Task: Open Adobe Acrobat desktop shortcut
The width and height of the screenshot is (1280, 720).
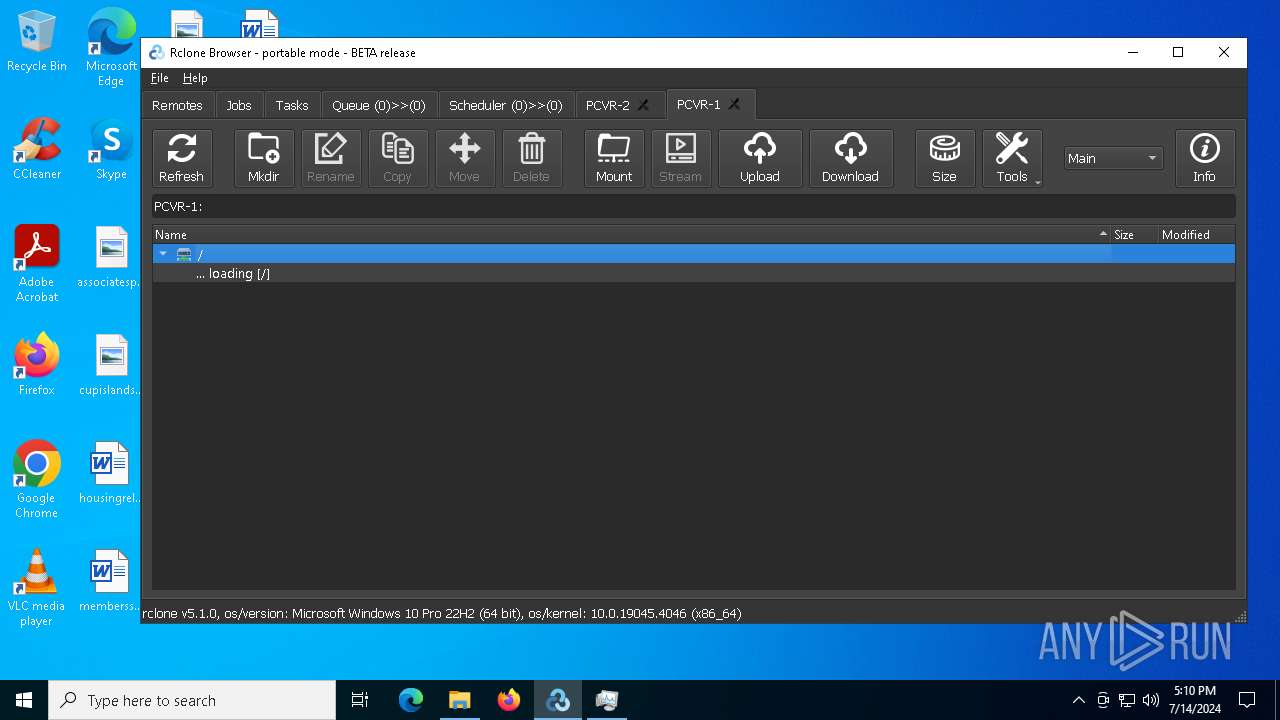Action: tap(37, 264)
